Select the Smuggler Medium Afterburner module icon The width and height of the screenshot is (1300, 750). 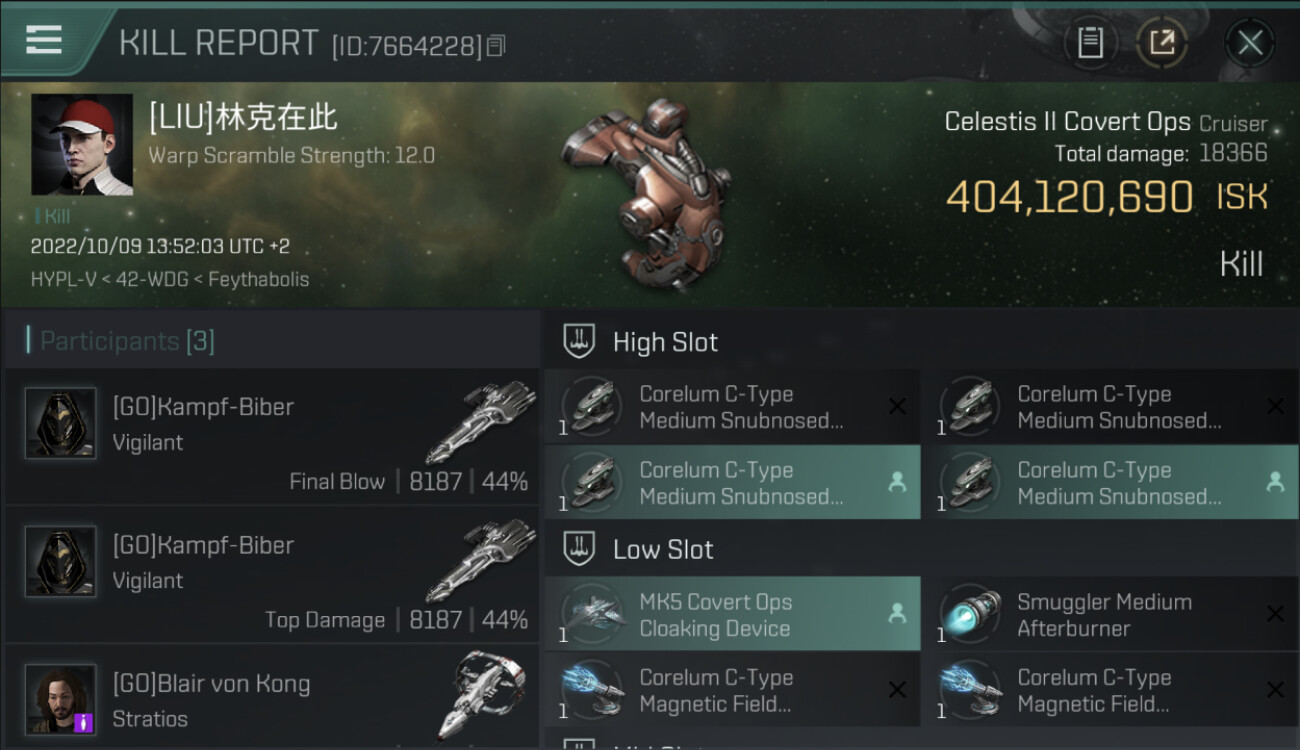point(970,614)
